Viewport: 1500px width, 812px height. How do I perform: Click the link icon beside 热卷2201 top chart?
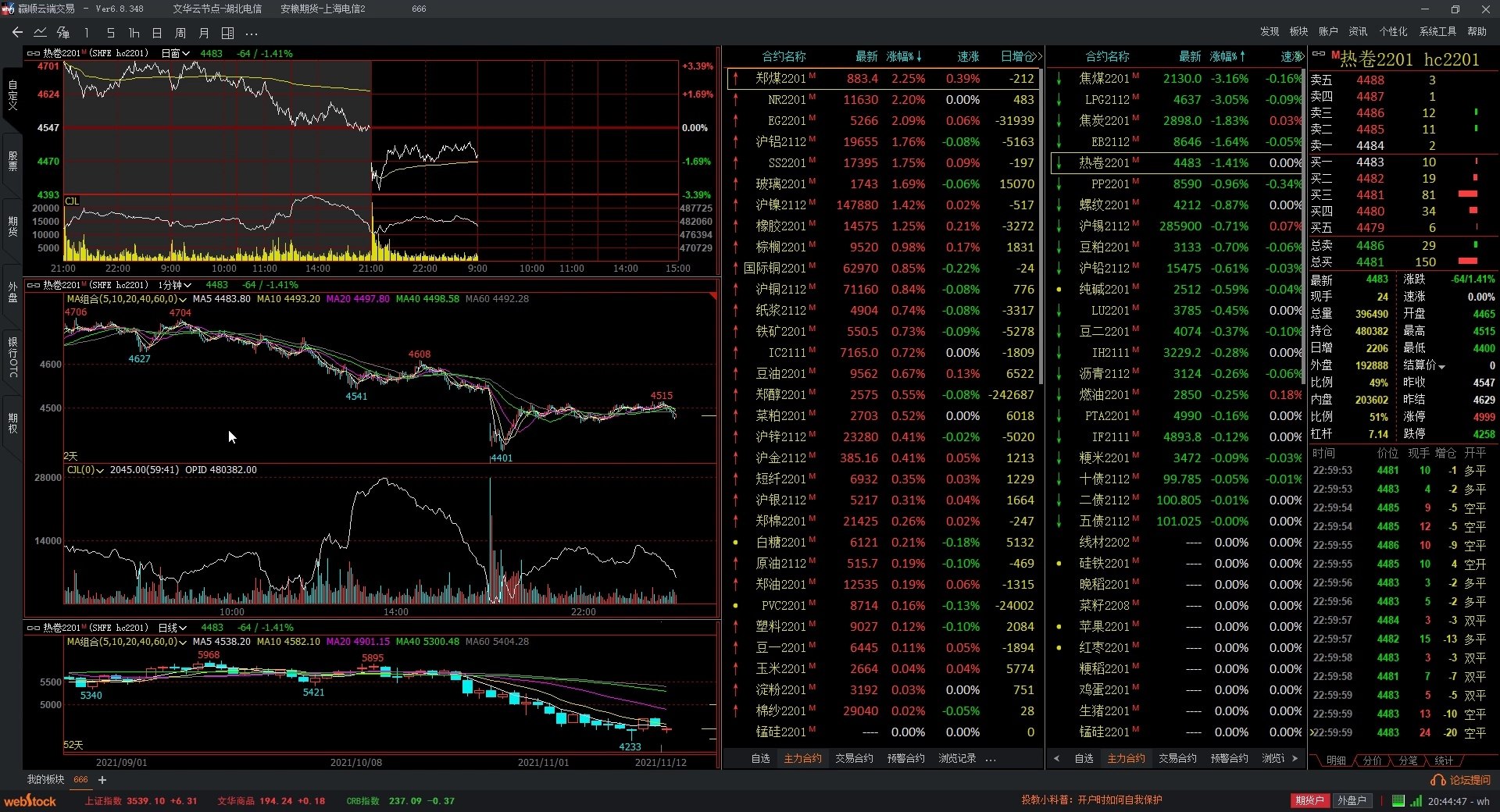pyautogui.click(x=34, y=53)
